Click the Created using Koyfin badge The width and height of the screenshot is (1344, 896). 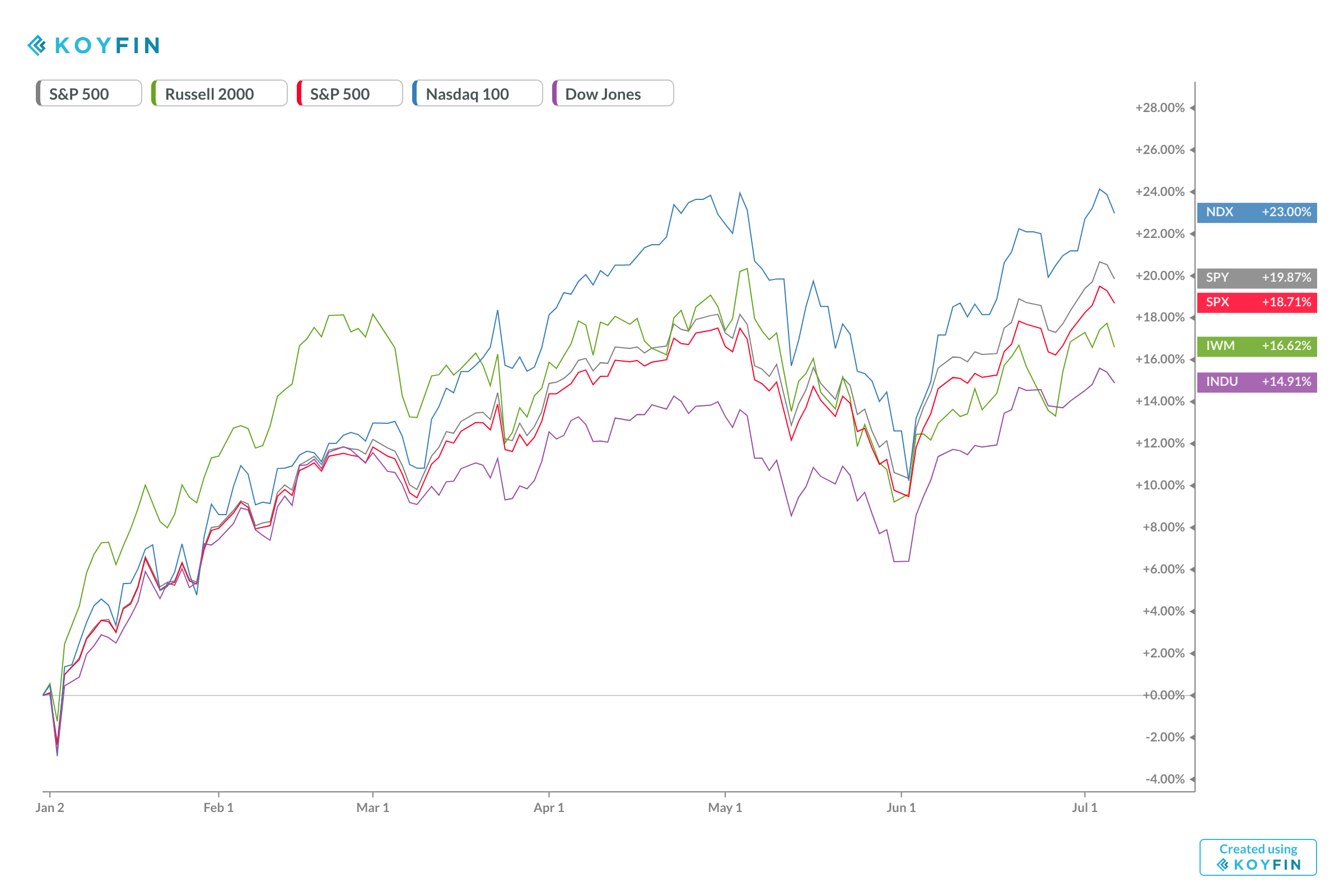[1258, 857]
